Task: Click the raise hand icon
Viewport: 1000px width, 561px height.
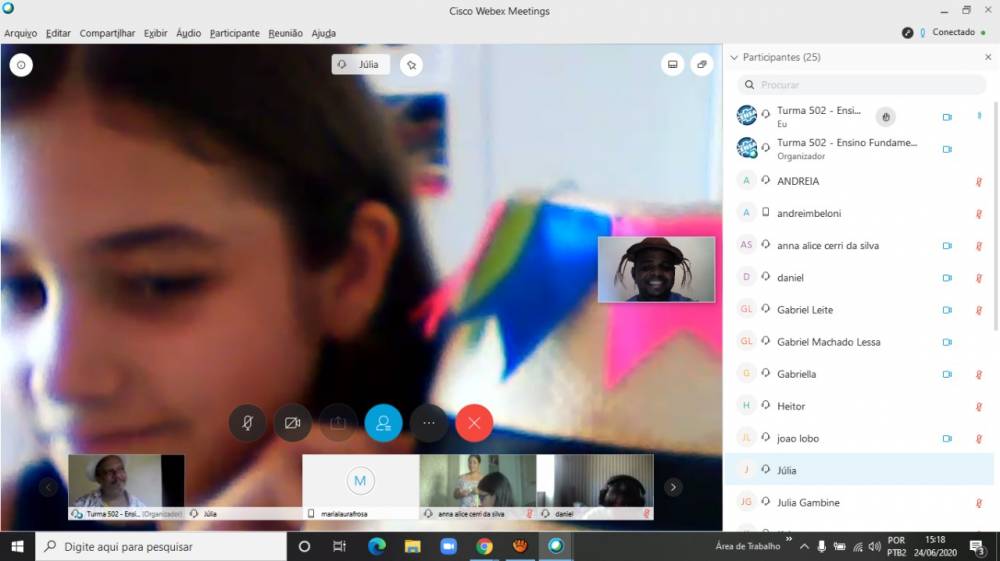Action: tap(885, 117)
